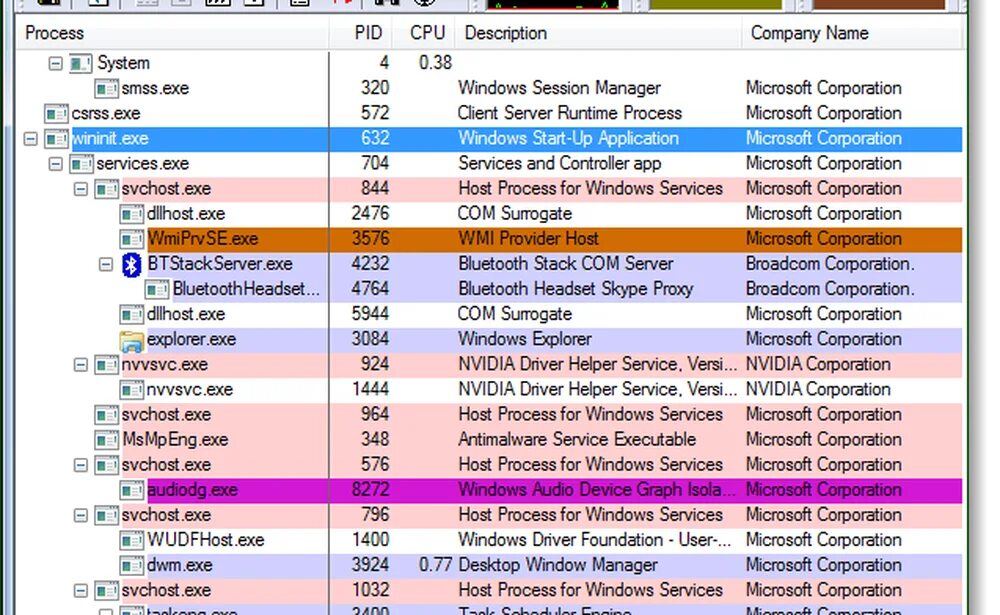
Task: Click the 'Windows Driver Foundation - User-...' description
Action: pyautogui.click(x=594, y=540)
